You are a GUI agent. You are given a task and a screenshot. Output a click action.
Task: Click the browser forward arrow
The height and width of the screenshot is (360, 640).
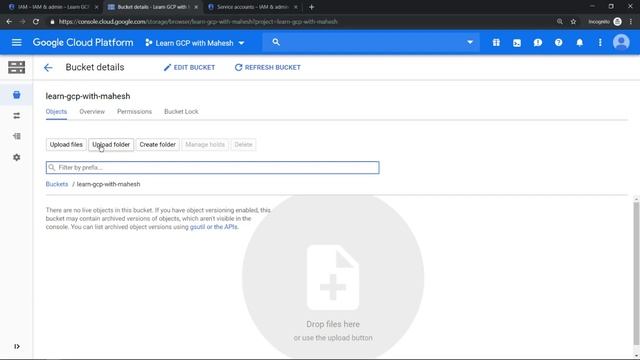coord(22,22)
